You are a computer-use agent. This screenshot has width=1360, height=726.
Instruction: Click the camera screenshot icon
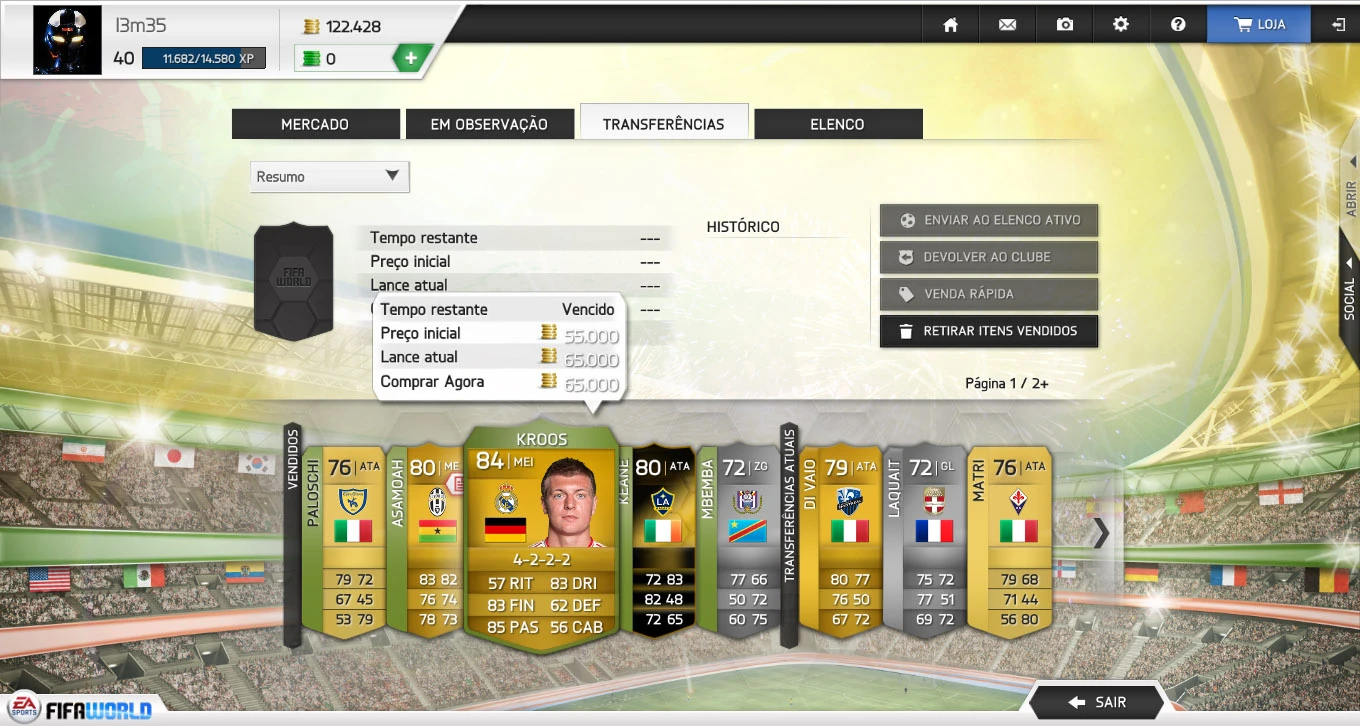click(x=1065, y=25)
